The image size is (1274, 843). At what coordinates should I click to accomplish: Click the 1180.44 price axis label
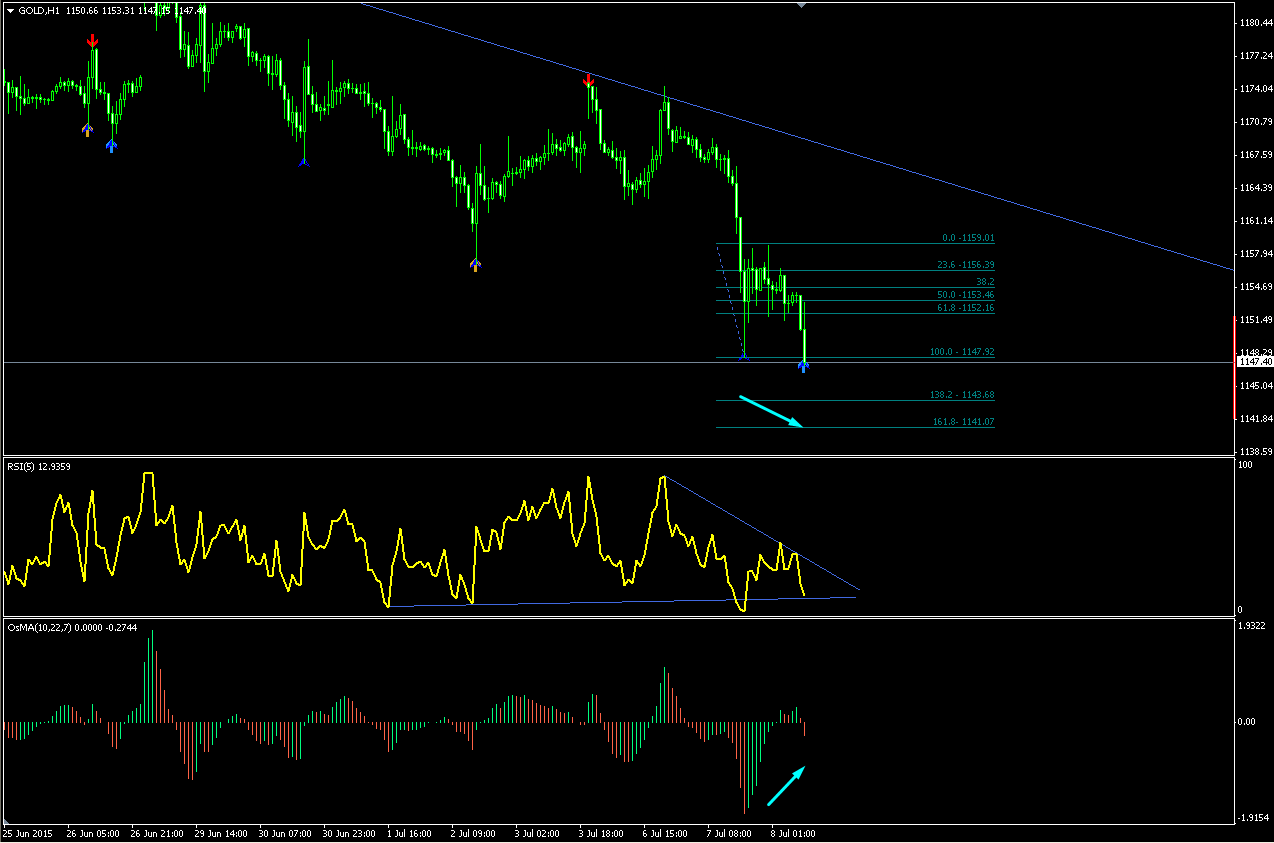(x=1255, y=22)
